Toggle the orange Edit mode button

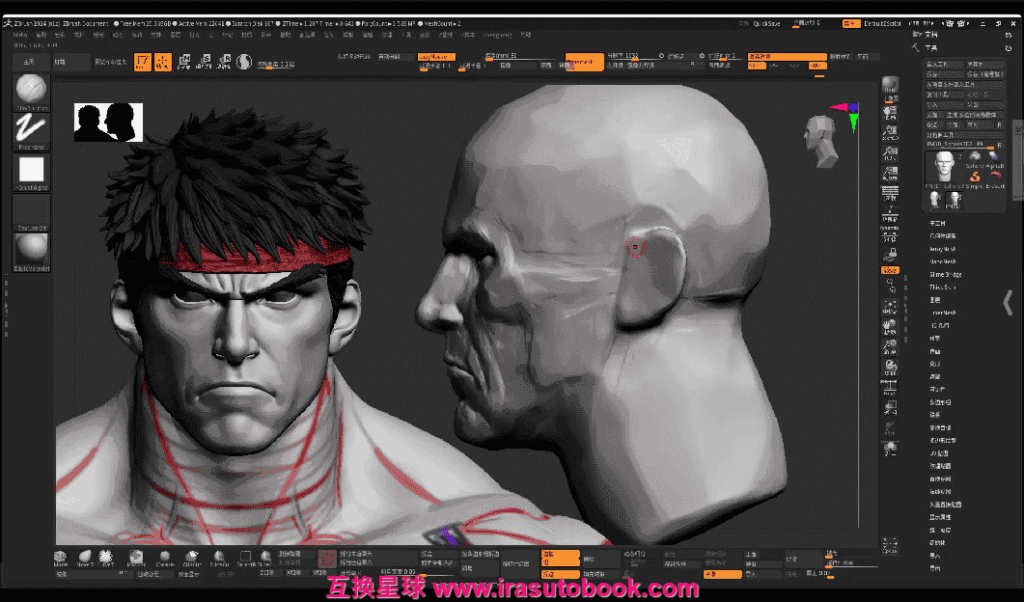(x=142, y=61)
